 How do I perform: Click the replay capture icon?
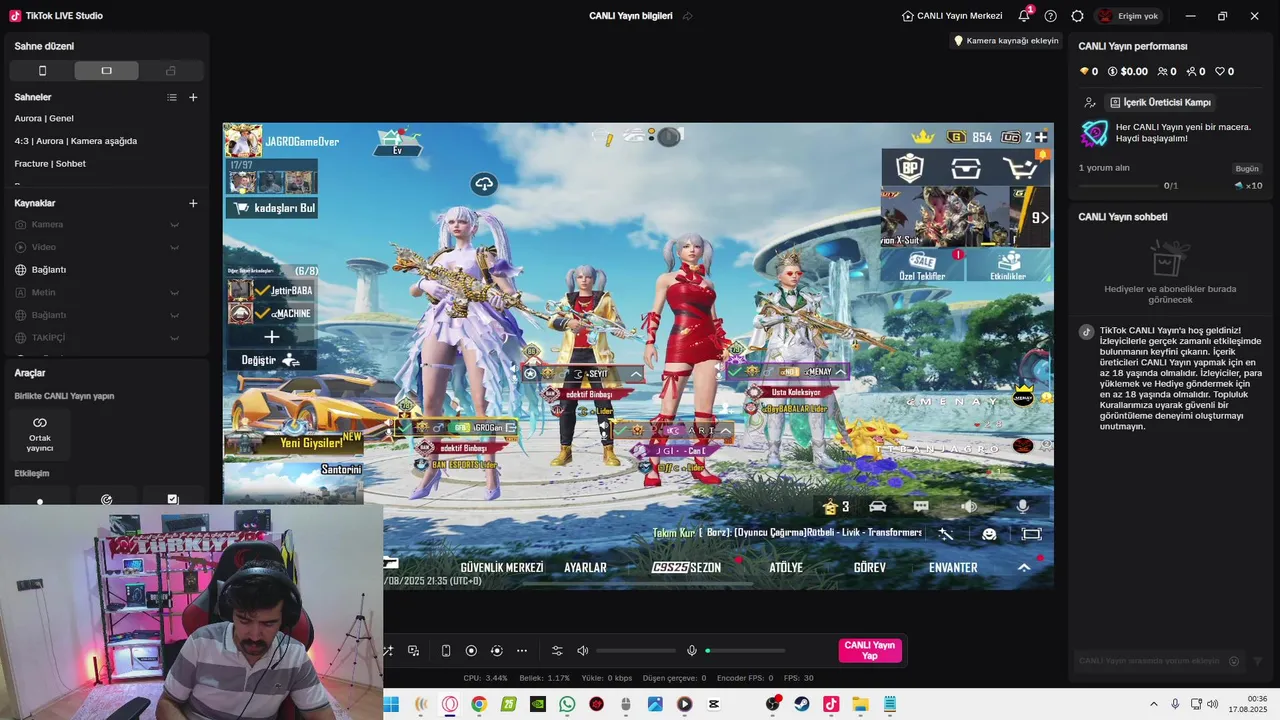point(497,651)
